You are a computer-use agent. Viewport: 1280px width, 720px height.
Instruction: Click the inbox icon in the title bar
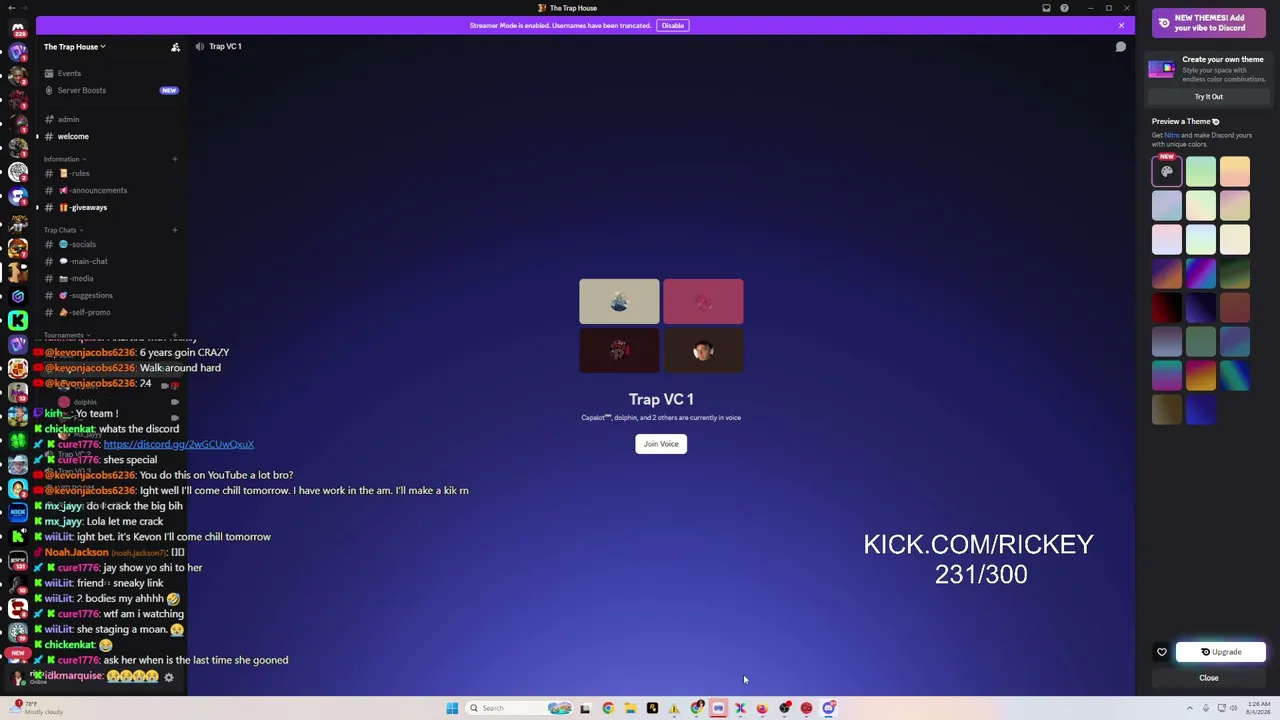(1046, 8)
